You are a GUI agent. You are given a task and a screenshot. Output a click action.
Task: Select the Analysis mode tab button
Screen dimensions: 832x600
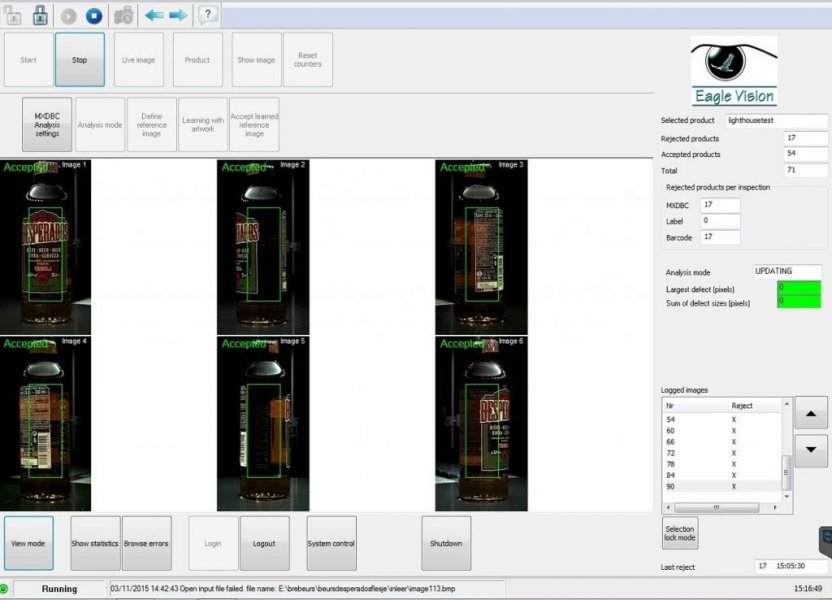(100, 125)
